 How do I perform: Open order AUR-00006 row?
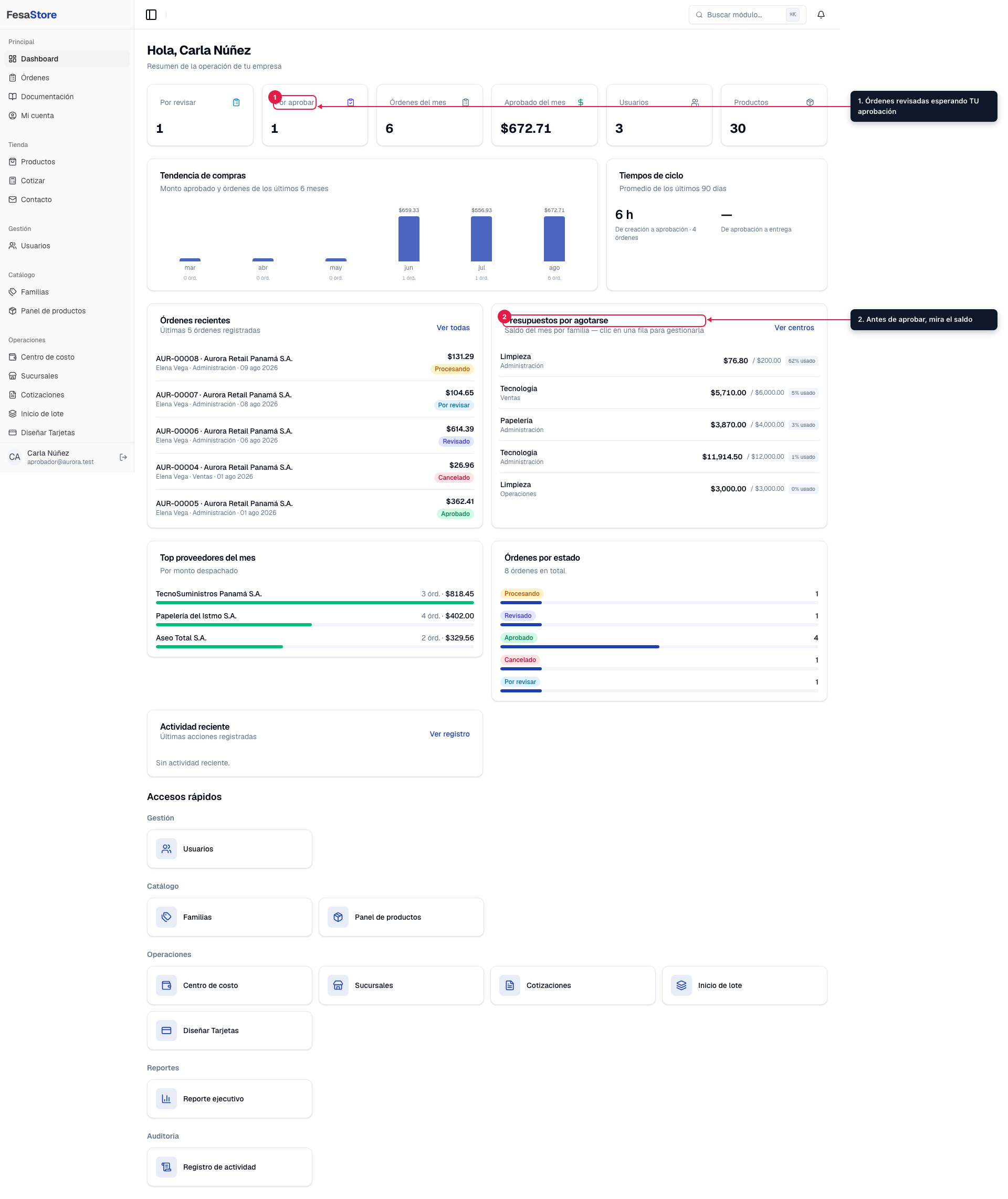click(314, 435)
